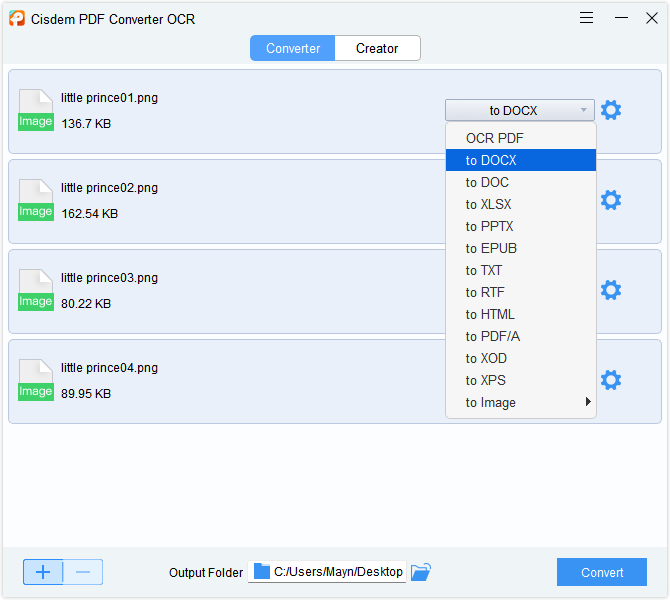
Task: Browse output folder with open-folder icon
Action: (421, 572)
